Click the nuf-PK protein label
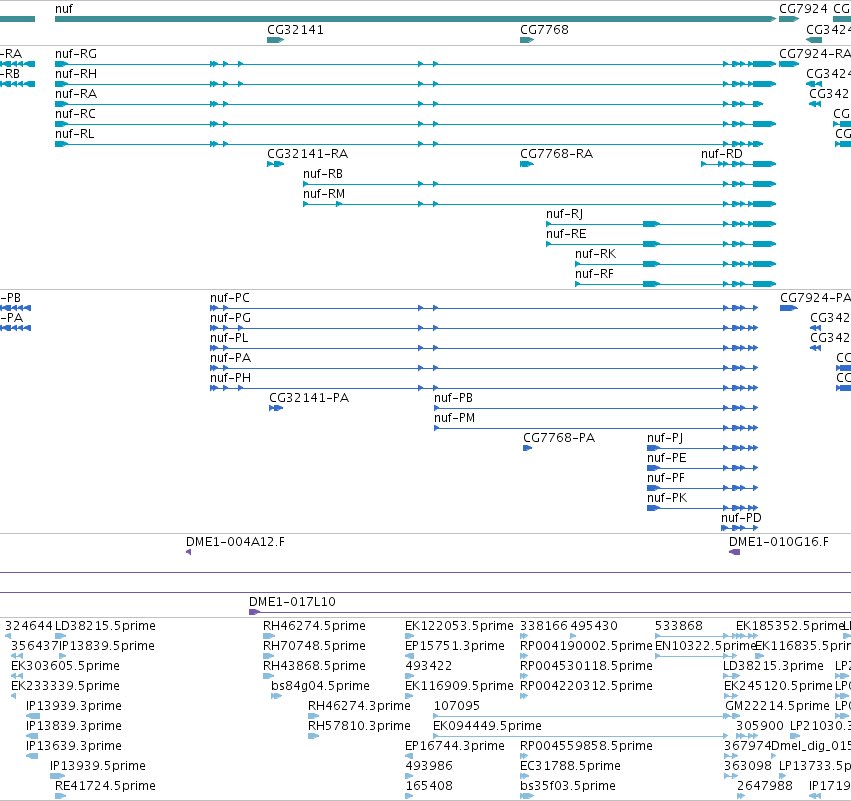851x801 pixels. (x=667, y=498)
